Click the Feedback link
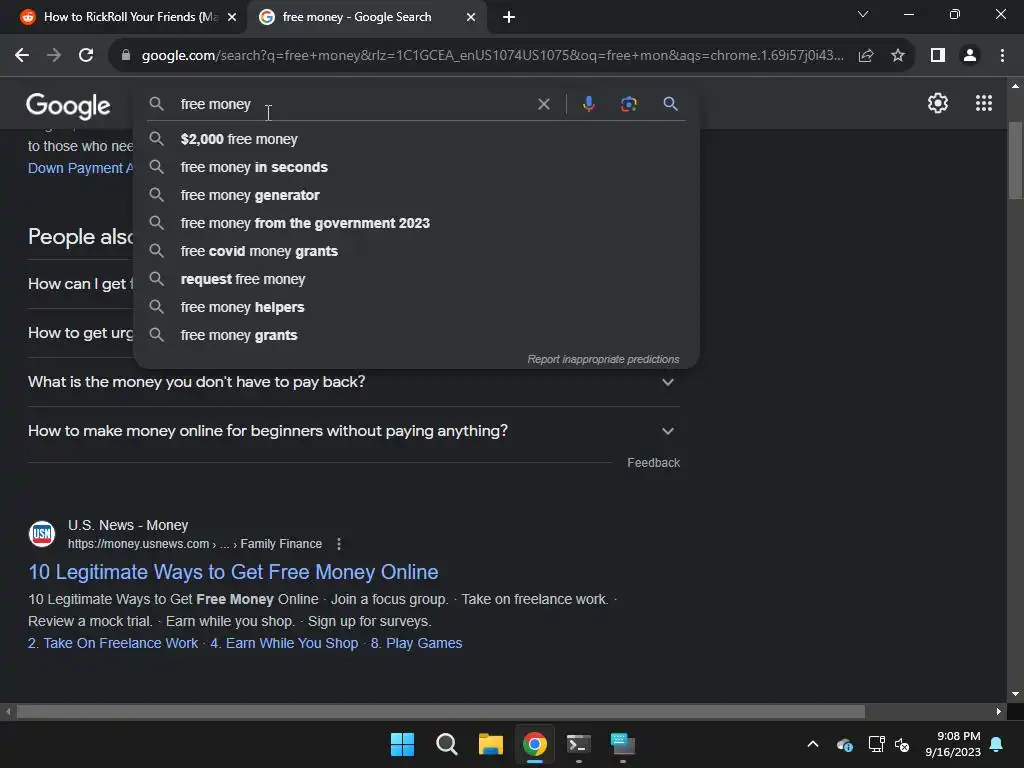The height and width of the screenshot is (768, 1024). [x=653, y=463]
